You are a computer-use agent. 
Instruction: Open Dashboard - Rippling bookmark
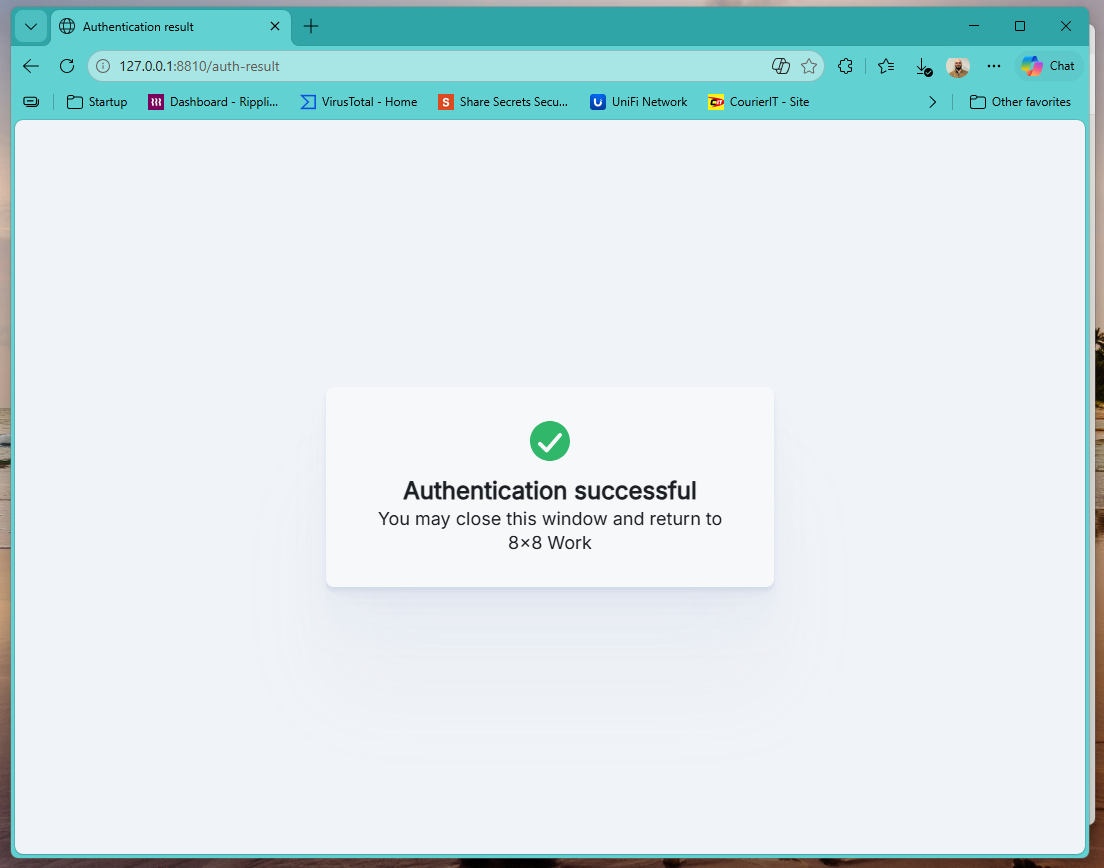[x=213, y=102]
